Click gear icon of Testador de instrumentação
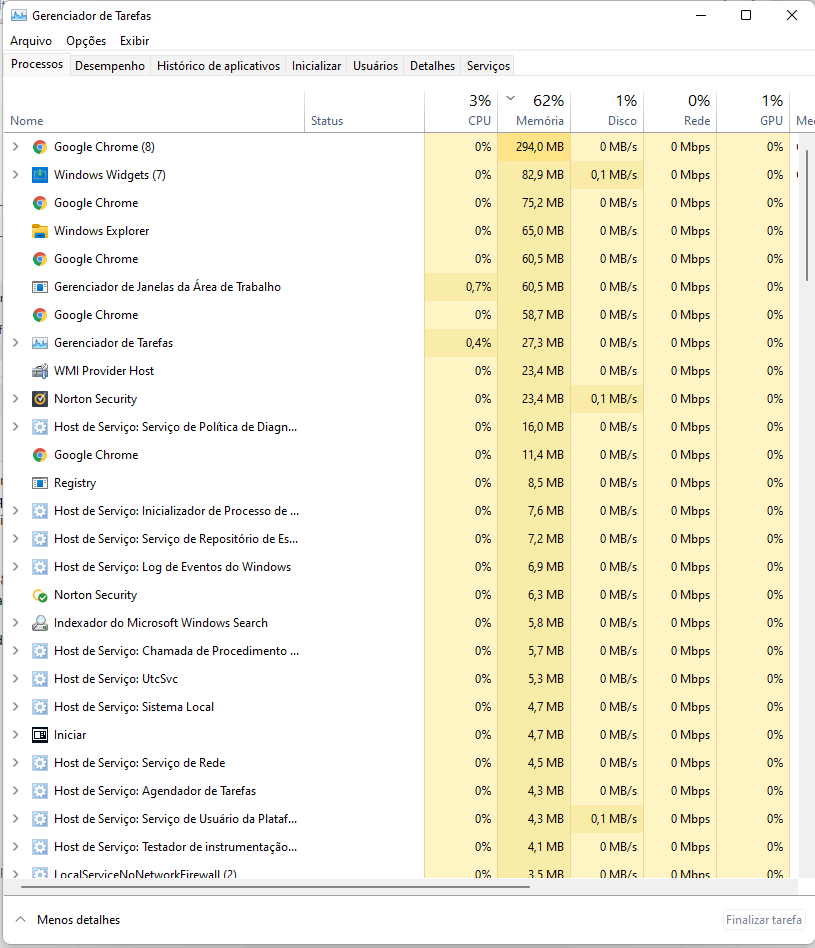Screen dimensions: 815x948 (40, 847)
